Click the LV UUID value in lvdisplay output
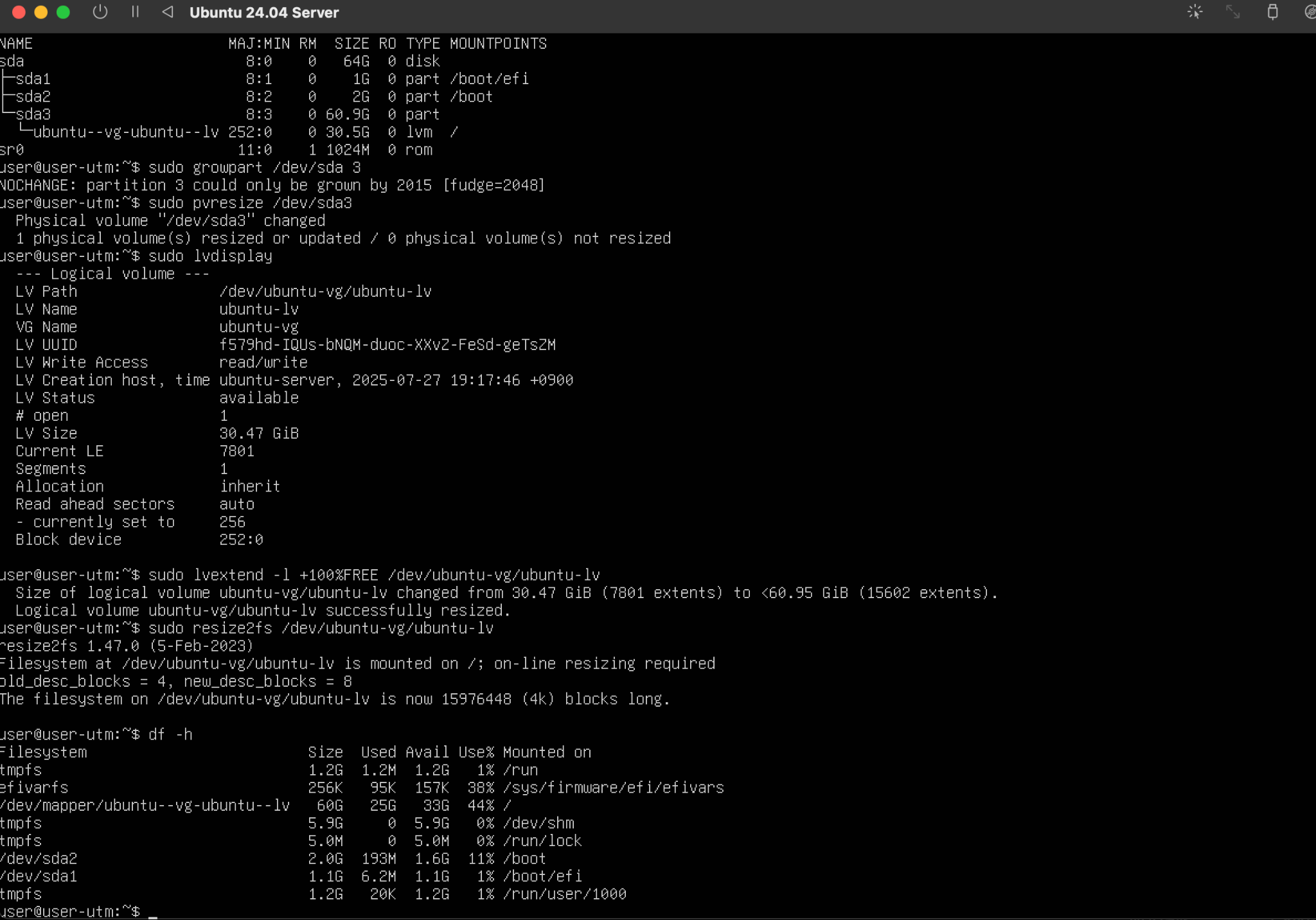This screenshot has height=920, width=1316. (387, 345)
